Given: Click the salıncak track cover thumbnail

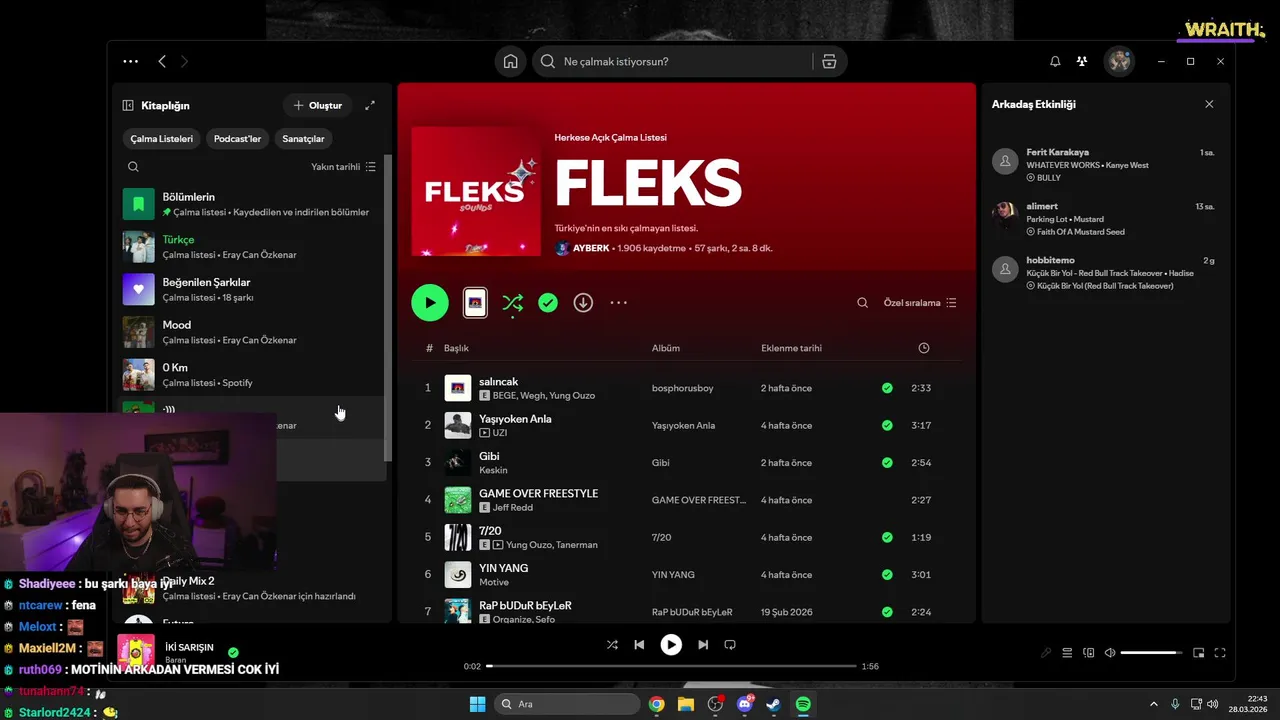Looking at the screenshot, I should [458, 388].
